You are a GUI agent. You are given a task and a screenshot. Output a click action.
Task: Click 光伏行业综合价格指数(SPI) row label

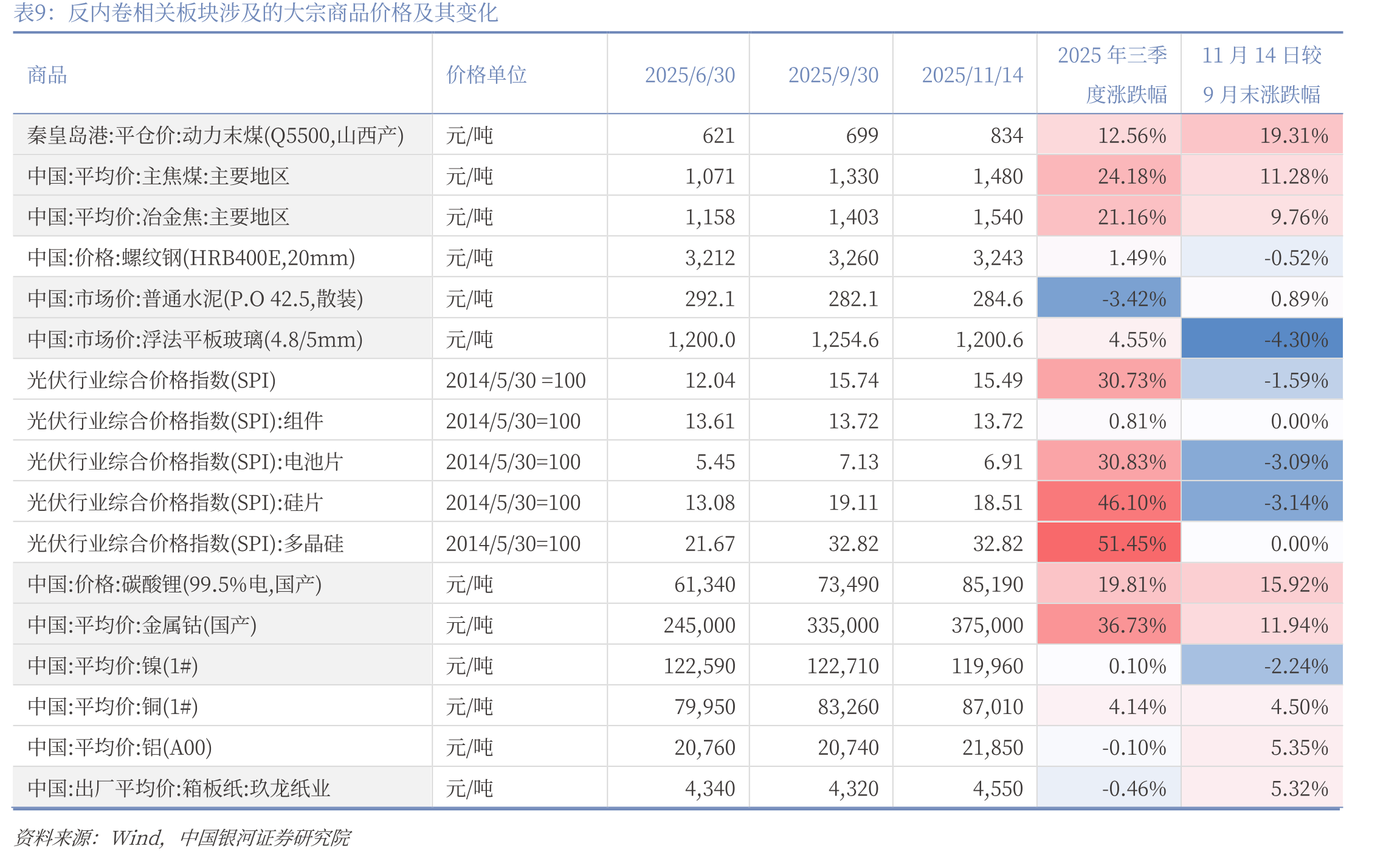click(x=151, y=380)
